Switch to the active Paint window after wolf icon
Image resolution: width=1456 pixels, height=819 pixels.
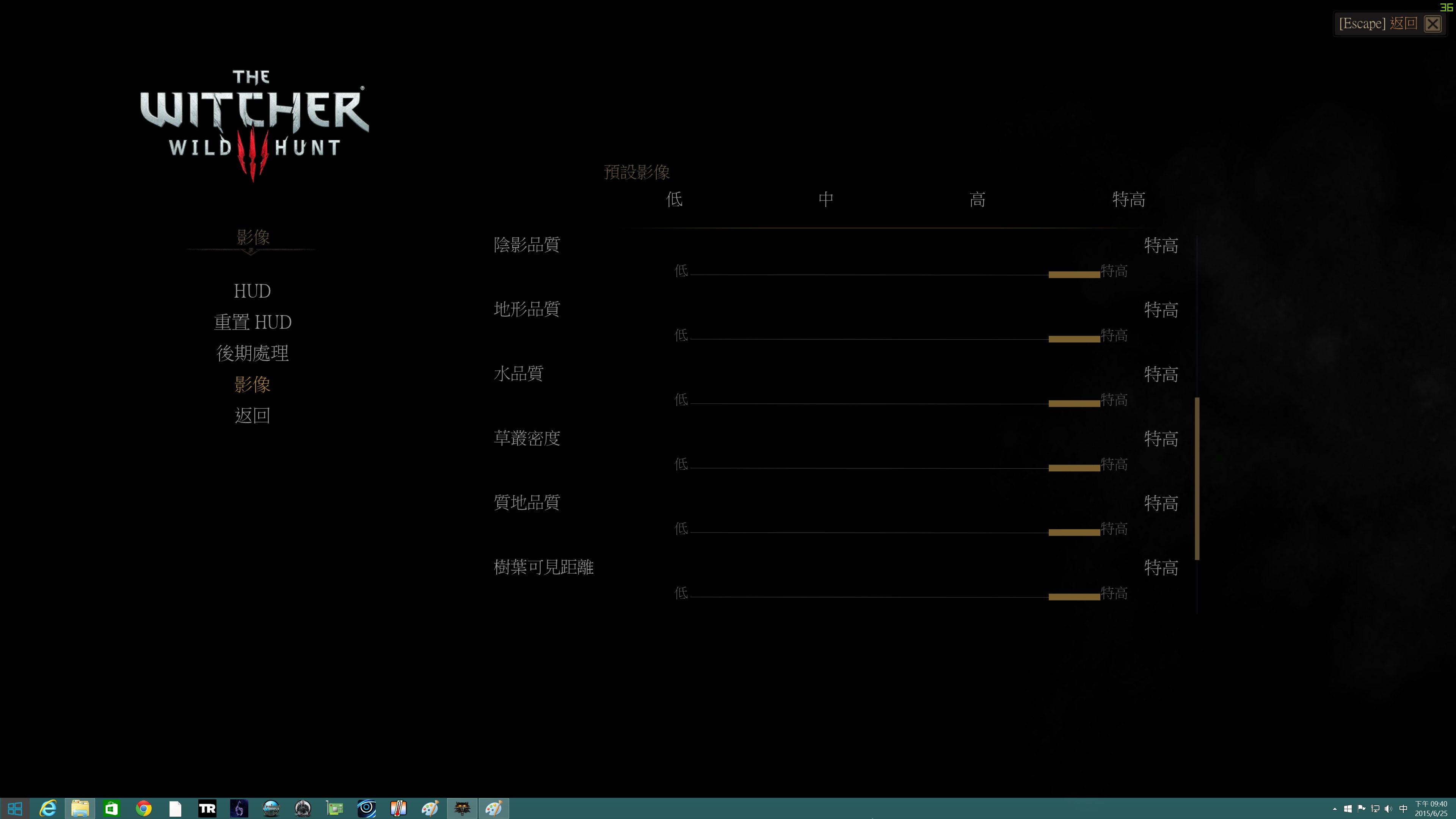pos(494,809)
